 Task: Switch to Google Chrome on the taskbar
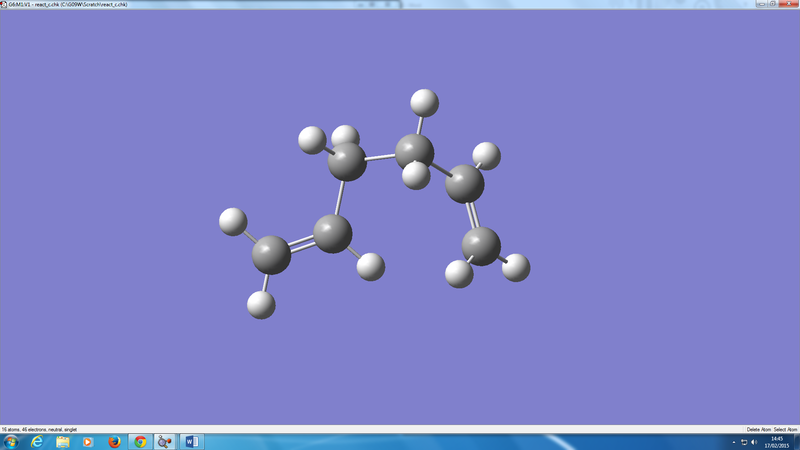click(140, 442)
